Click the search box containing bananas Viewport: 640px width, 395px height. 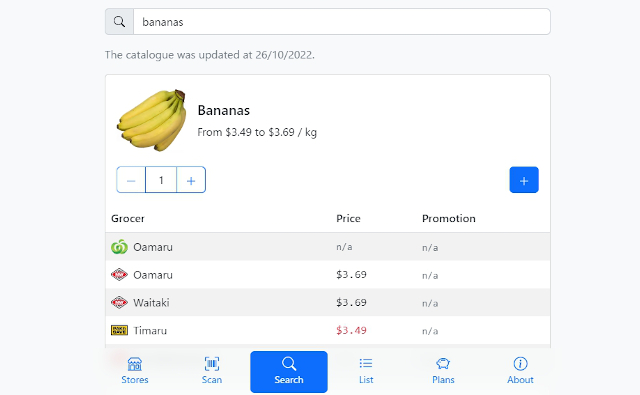point(342,22)
